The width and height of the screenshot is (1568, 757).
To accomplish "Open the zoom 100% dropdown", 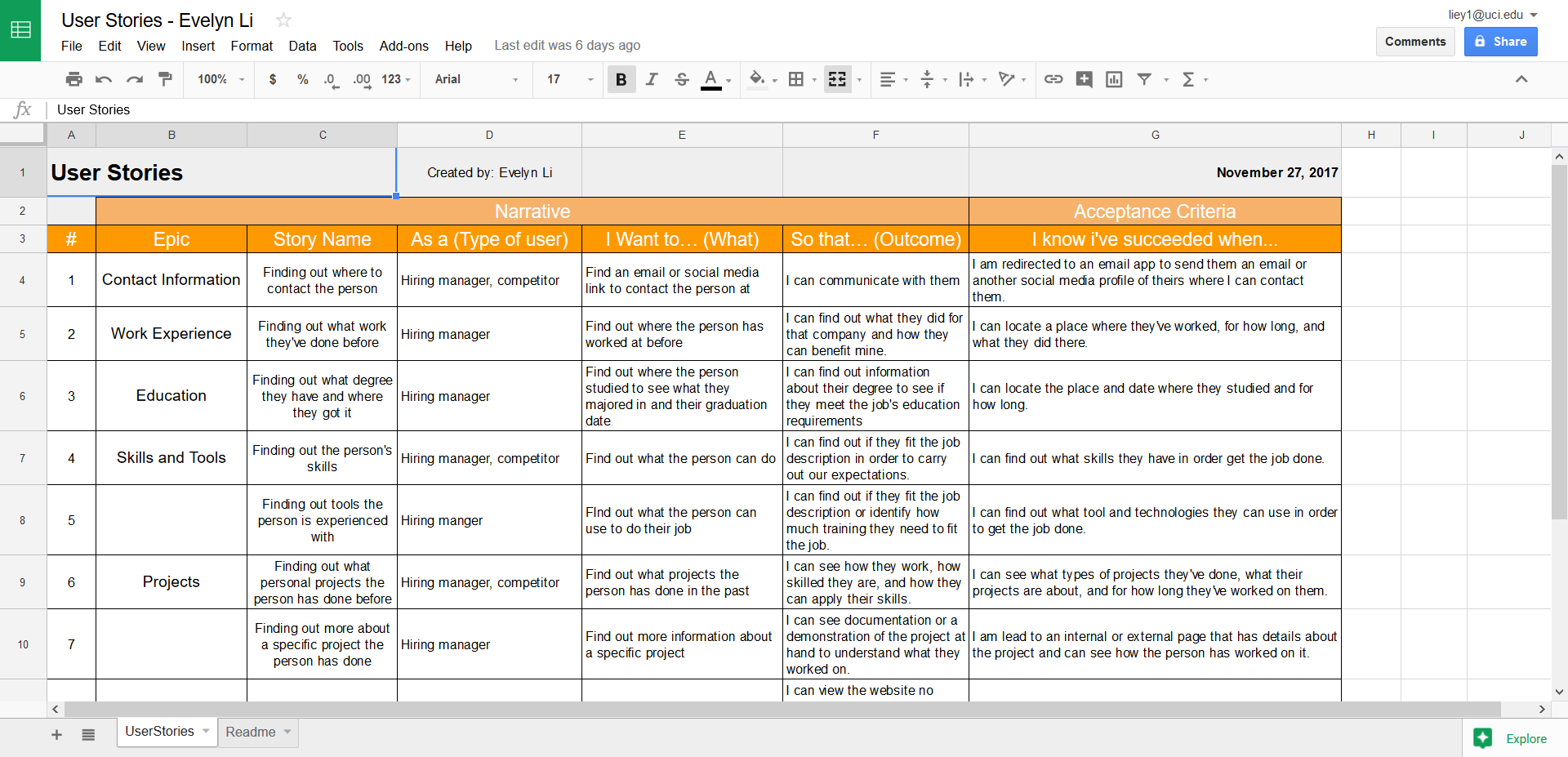I will [x=220, y=79].
